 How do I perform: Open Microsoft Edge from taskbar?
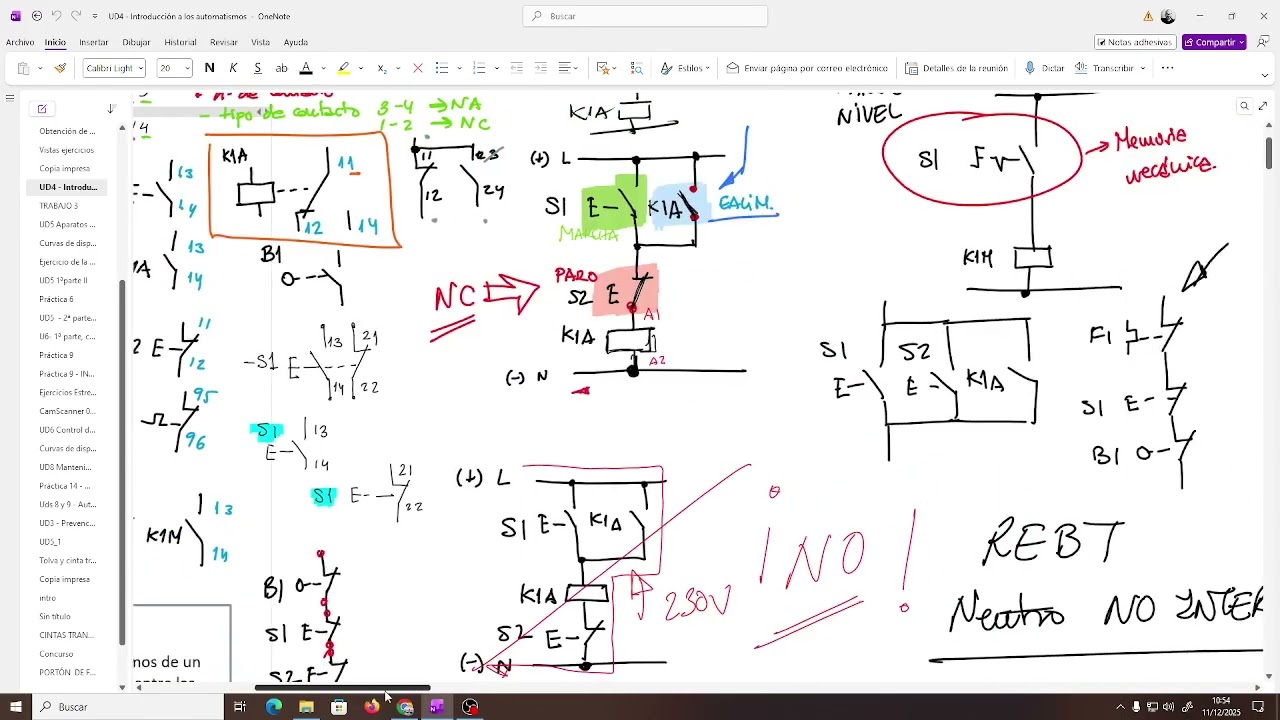(273, 707)
